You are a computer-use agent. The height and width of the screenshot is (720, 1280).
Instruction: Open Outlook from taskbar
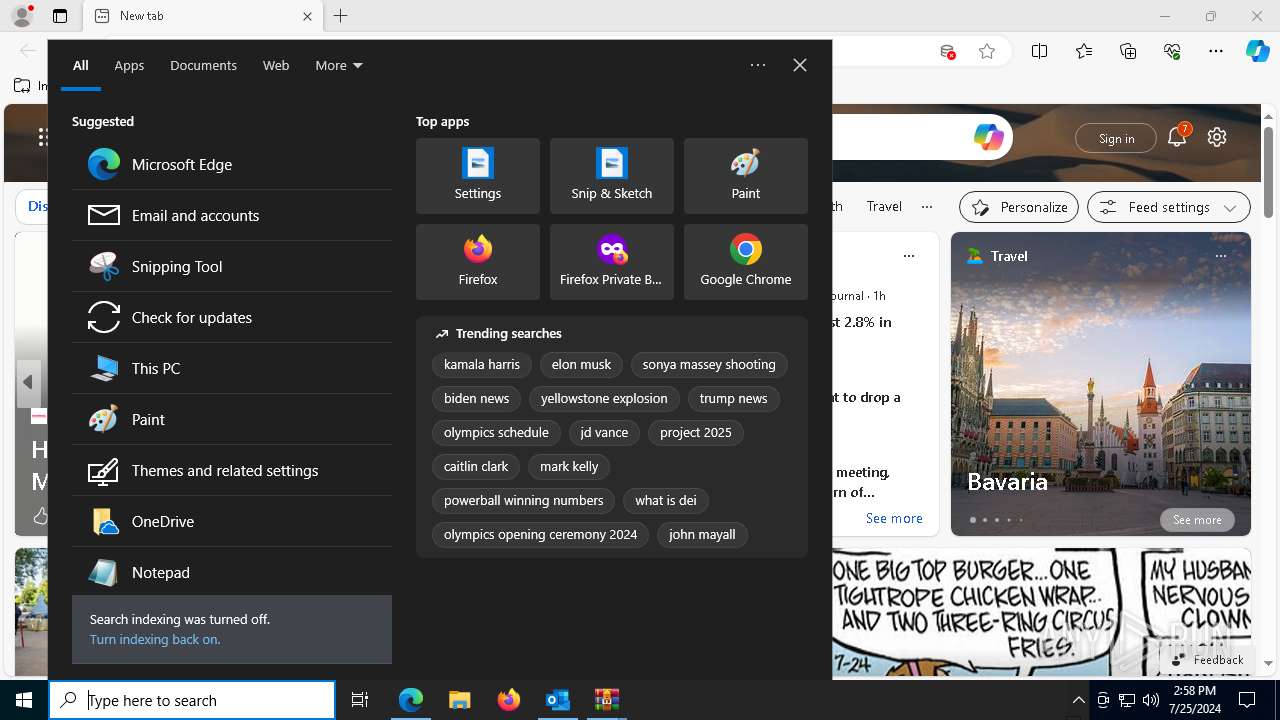click(x=558, y=700)
